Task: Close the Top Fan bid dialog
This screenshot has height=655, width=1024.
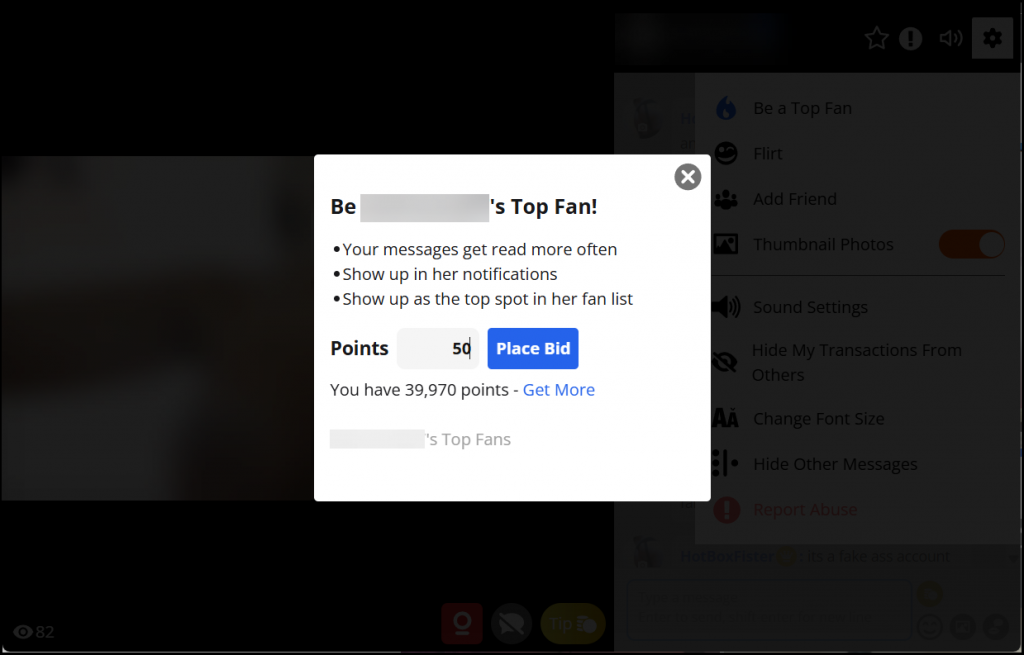Action: coord(687,177)
